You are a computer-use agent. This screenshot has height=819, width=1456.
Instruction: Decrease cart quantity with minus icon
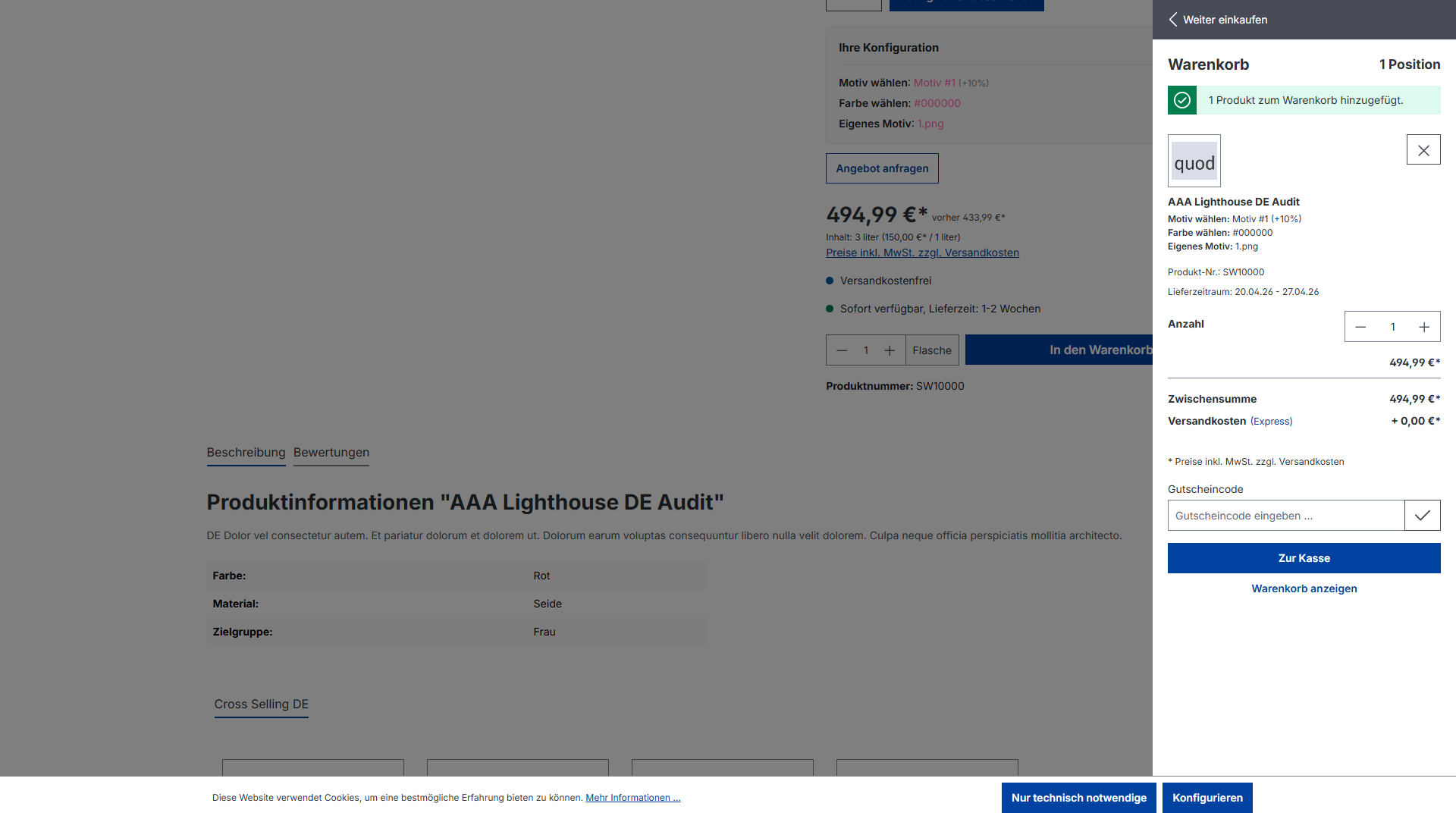1360,327
